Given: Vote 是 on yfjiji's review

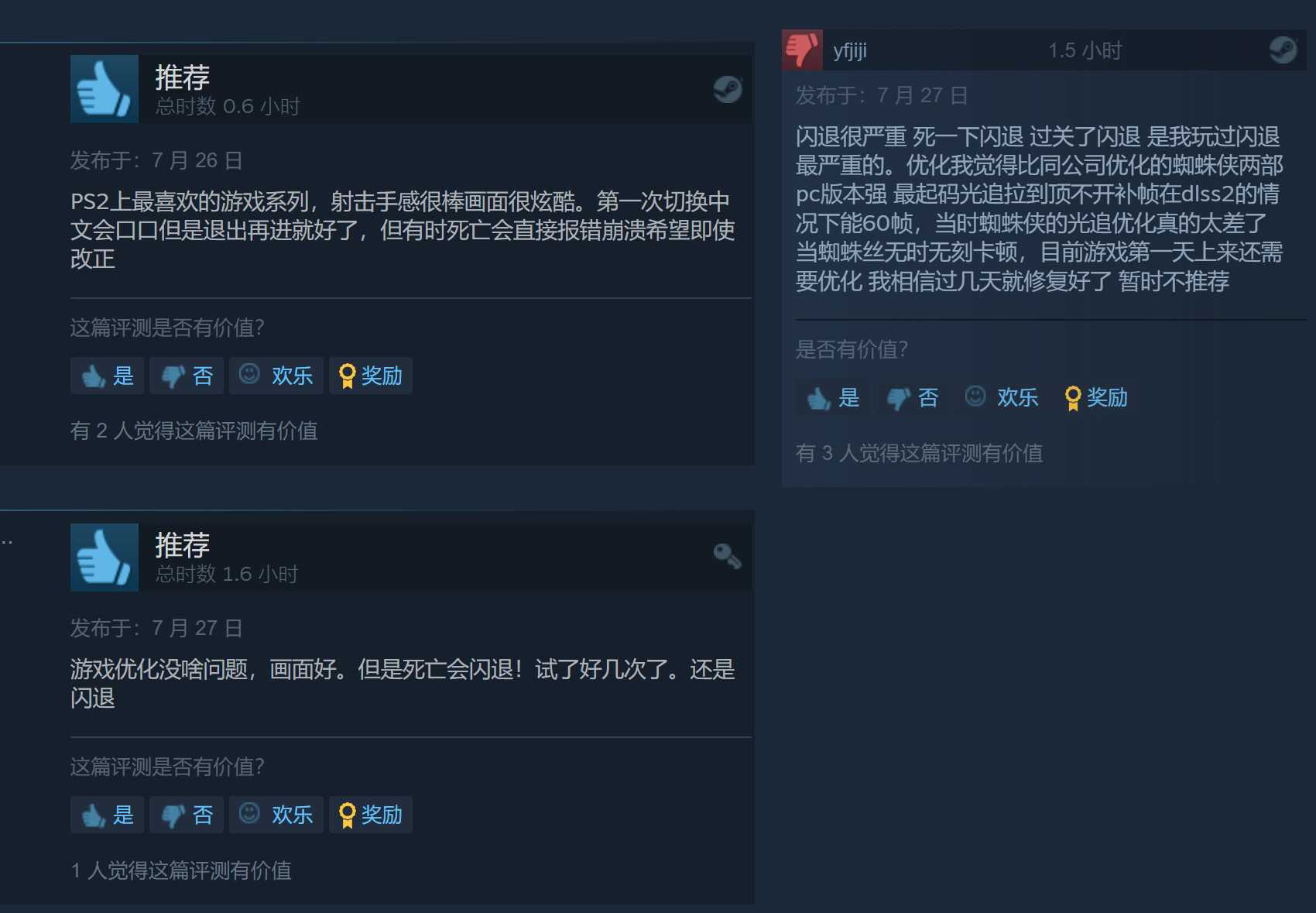Looking at the screenshot, I should point(833,398).
